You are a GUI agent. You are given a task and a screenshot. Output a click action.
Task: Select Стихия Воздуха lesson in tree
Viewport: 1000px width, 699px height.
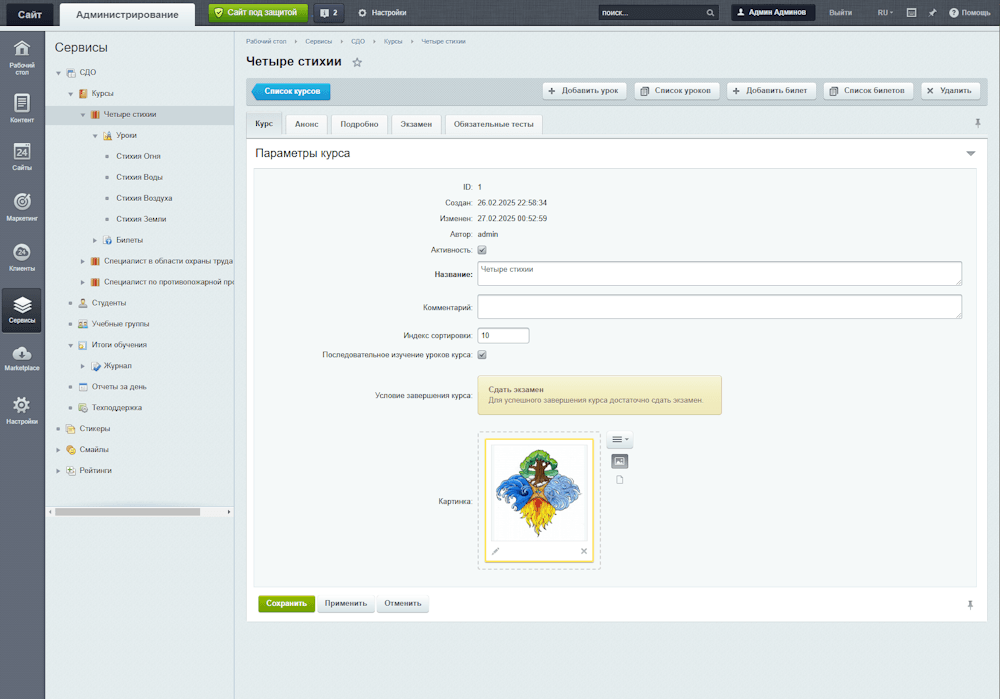click(144, 198)
